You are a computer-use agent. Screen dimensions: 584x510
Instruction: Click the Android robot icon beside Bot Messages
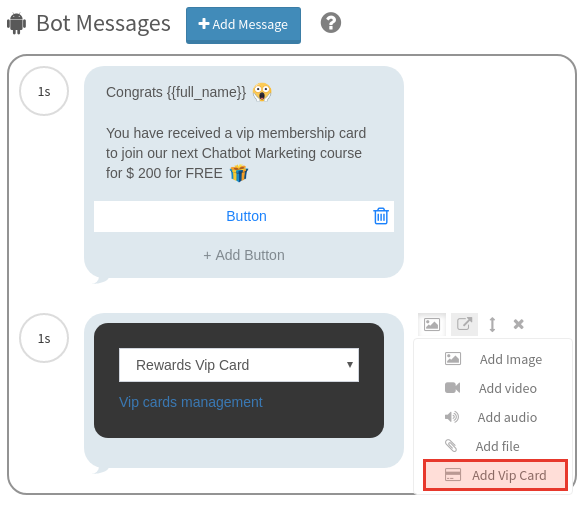coord(16,23)
